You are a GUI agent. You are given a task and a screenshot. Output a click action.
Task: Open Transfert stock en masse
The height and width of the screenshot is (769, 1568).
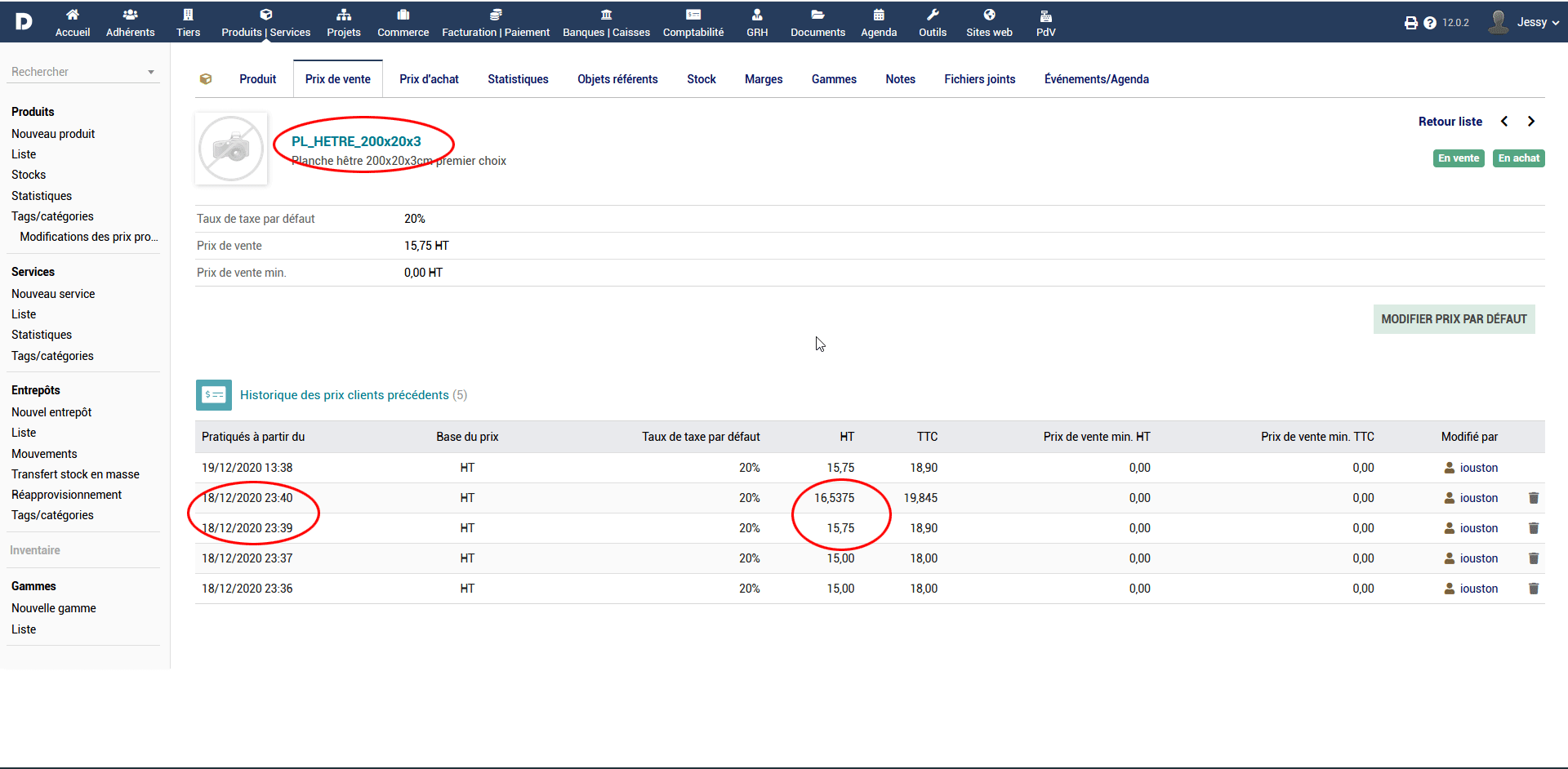point(75,474)
